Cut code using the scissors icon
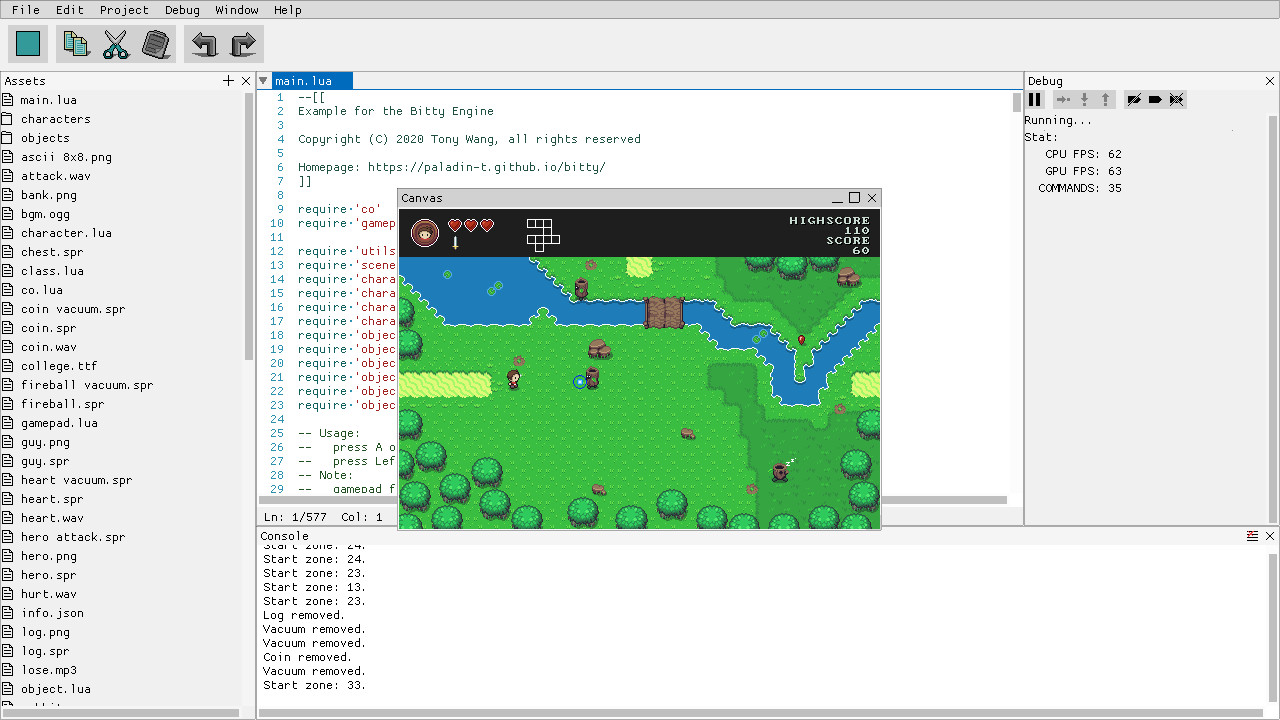This screenshot has height=720, width=1280. click(x=115, y=43)
